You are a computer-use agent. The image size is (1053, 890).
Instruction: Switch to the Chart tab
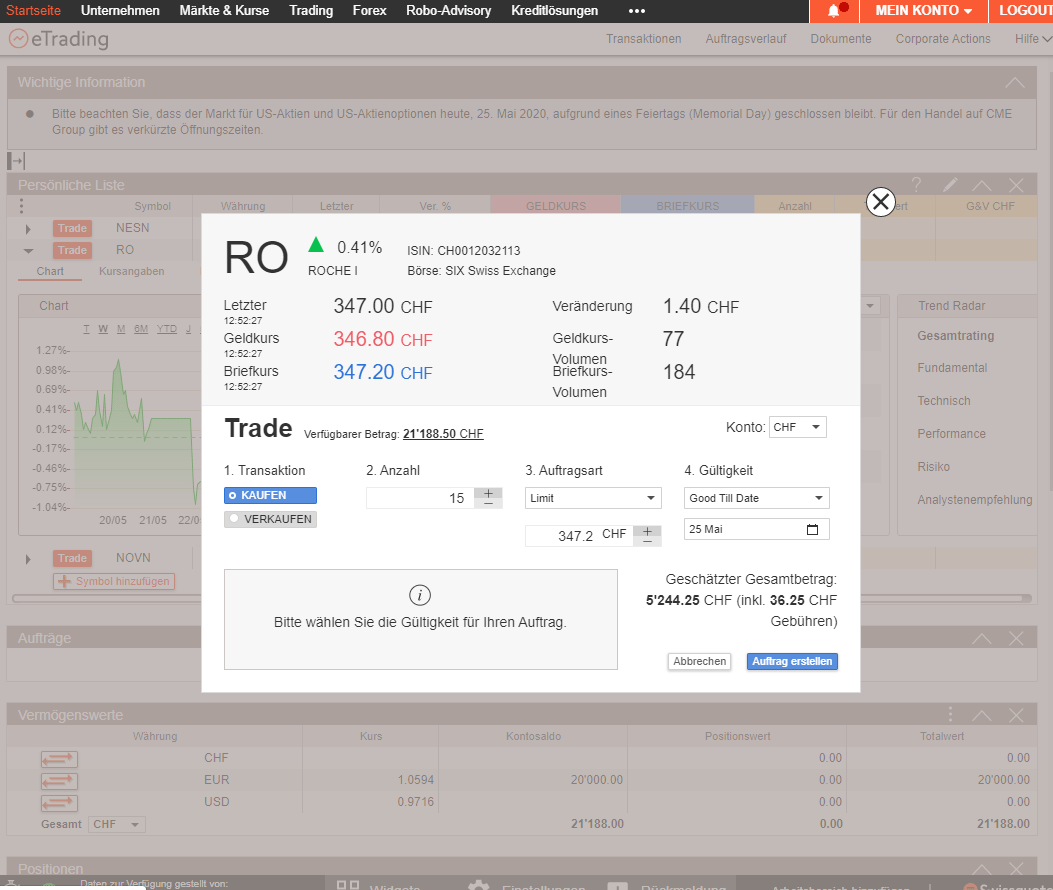point(50,271)
